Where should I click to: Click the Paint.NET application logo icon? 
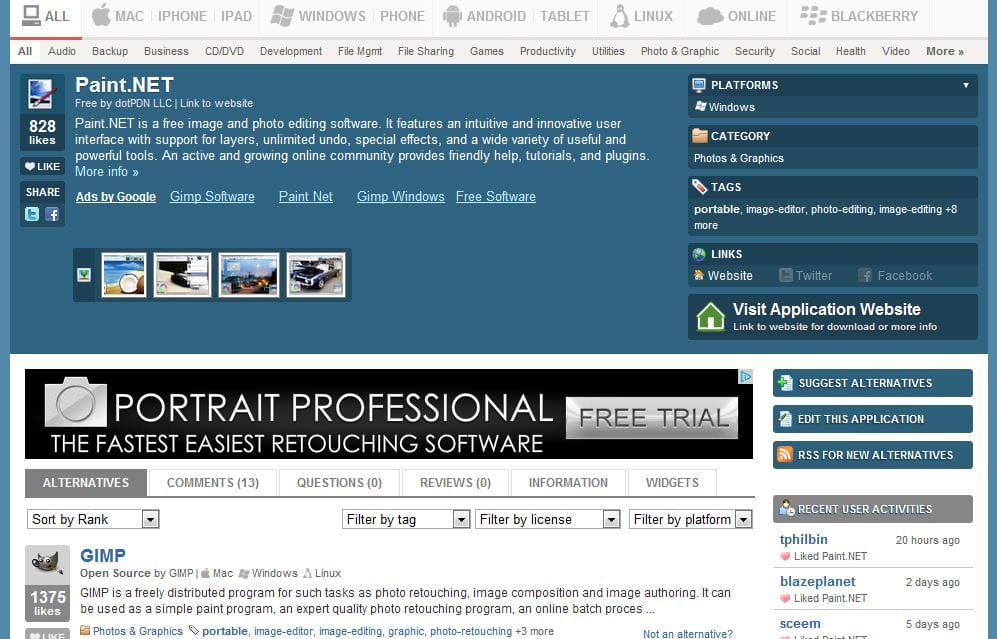[x=42, y=93]
